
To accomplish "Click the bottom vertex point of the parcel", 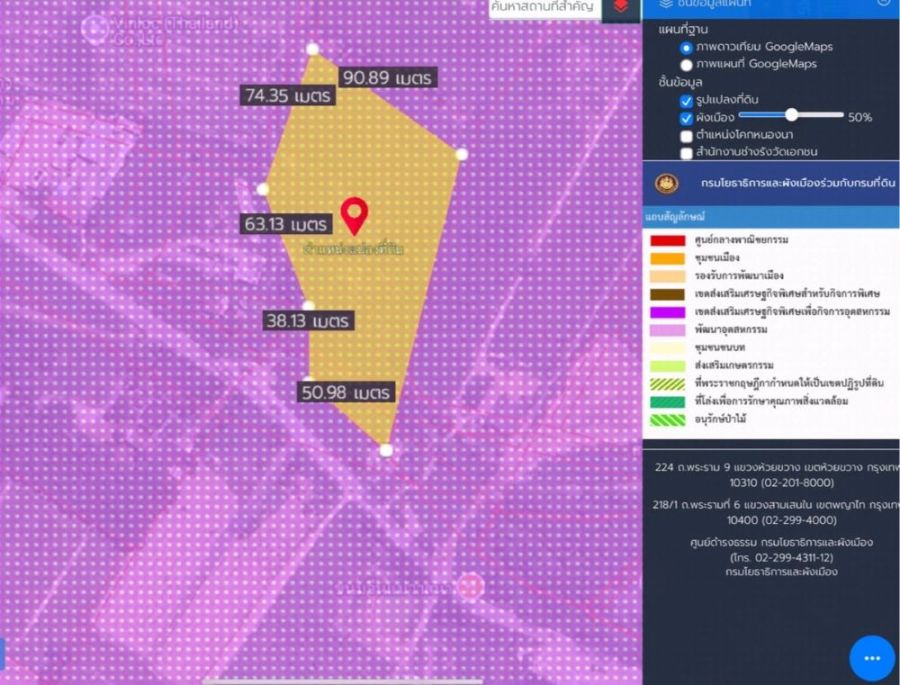I will click(x=386, y=450).
